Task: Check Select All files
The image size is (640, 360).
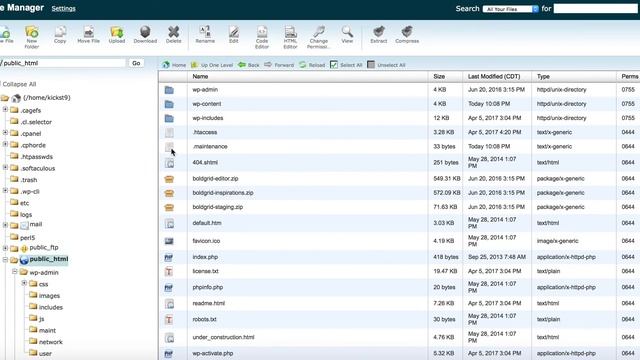Action: point(334,65)
